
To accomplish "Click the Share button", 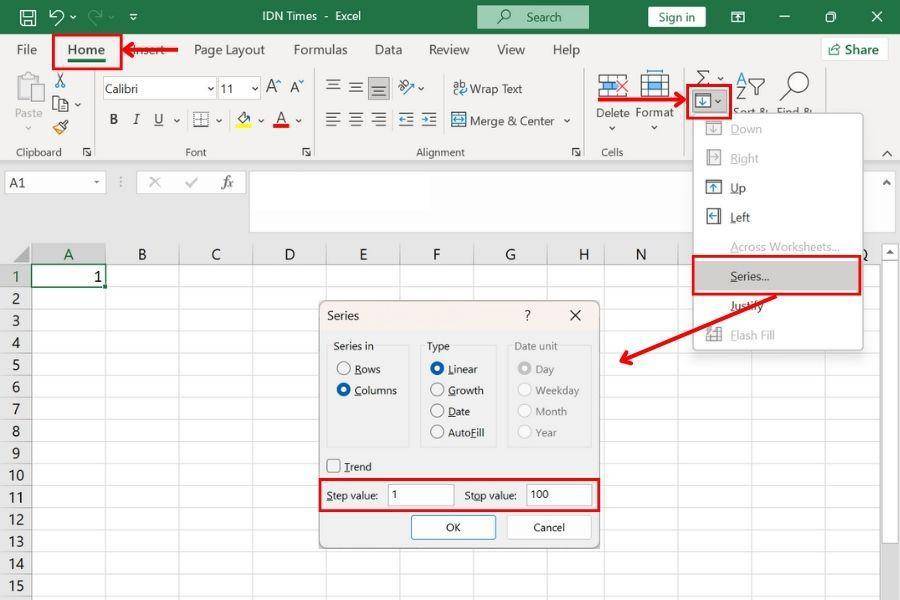I will click(x=854, y=50).
